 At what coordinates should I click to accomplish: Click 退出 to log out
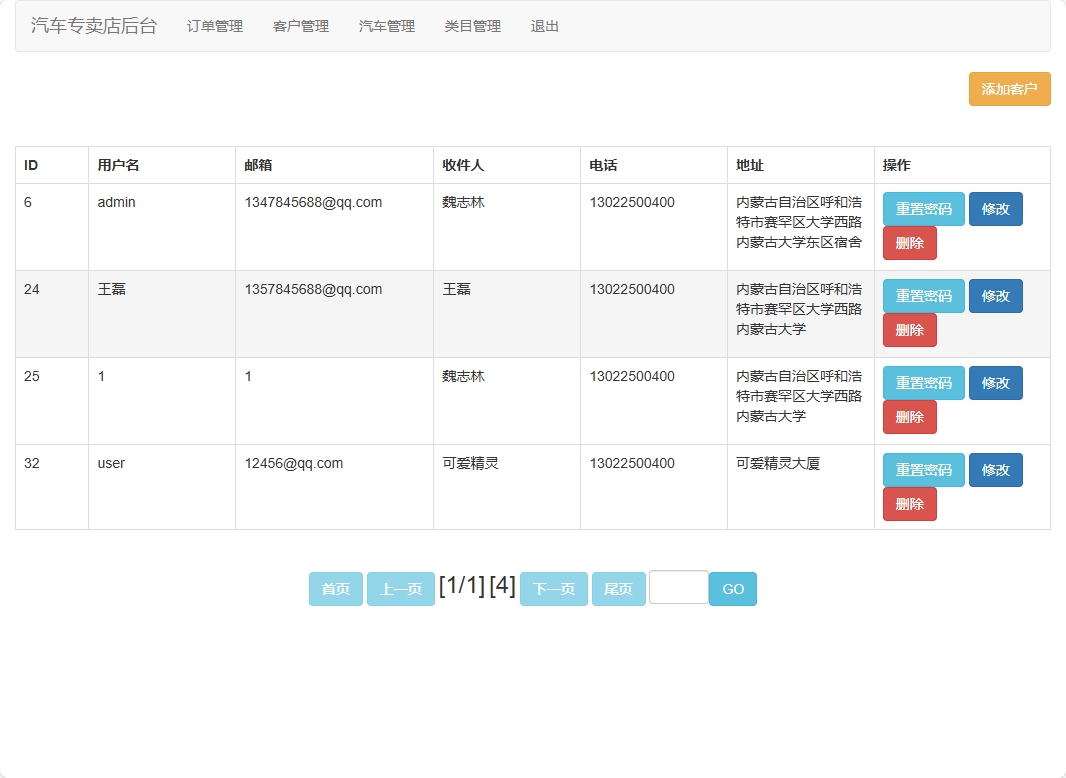(543, 27)
